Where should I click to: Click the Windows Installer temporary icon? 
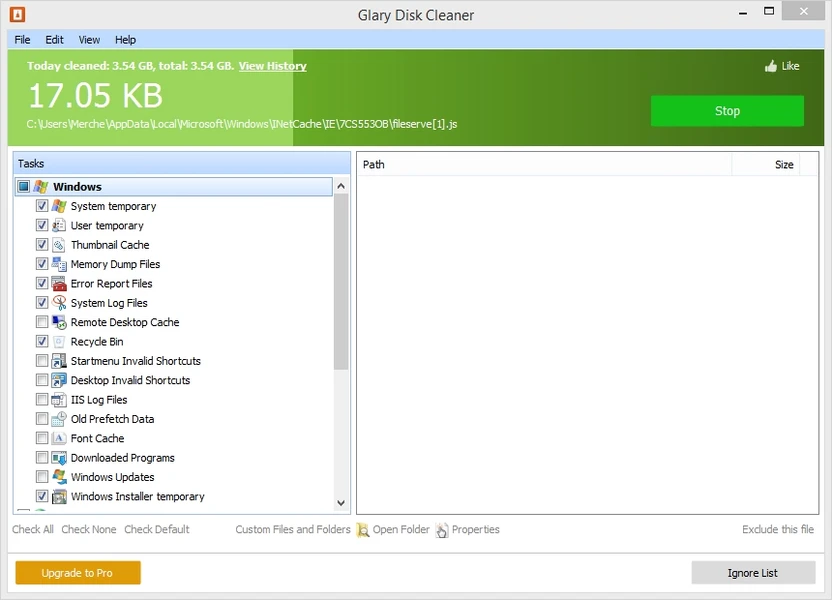click(59, 496)
